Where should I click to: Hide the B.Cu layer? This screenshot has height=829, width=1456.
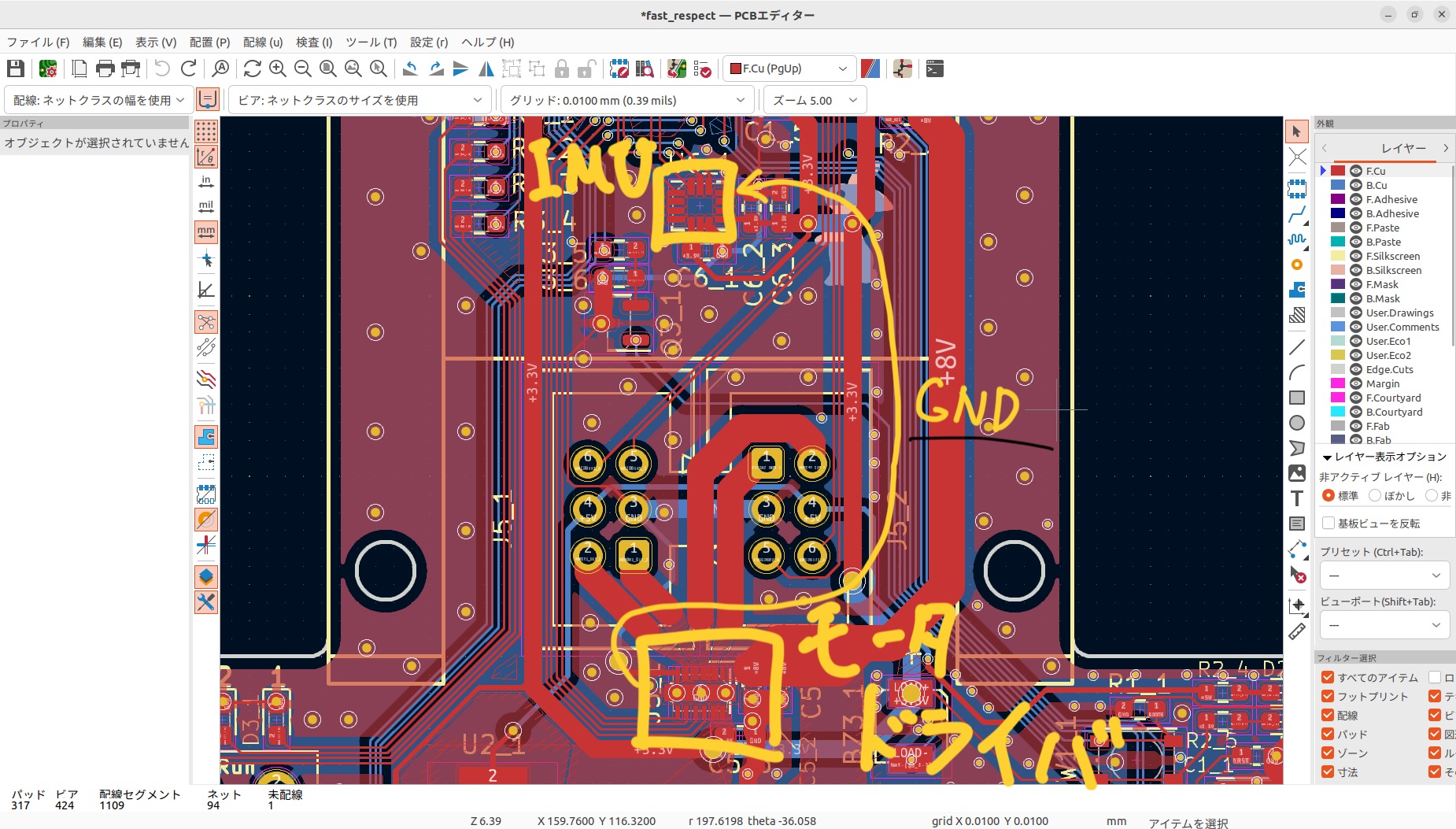(1356, 185)
